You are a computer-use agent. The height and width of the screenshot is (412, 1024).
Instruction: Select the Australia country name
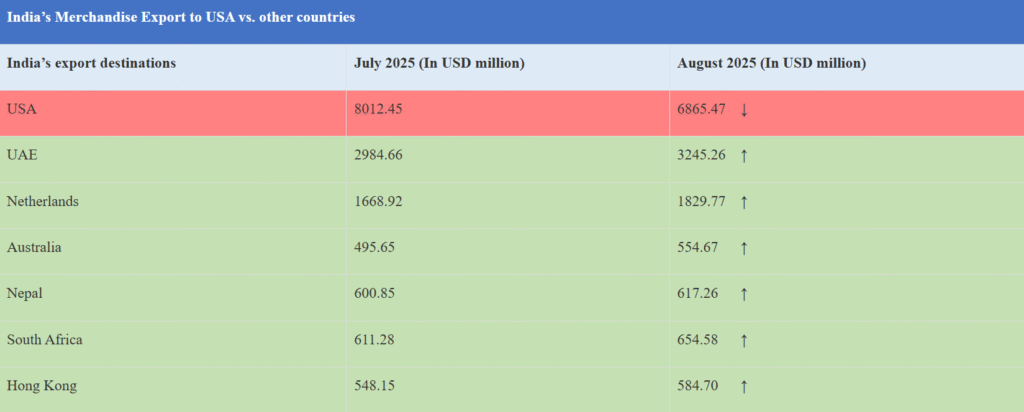34,247
